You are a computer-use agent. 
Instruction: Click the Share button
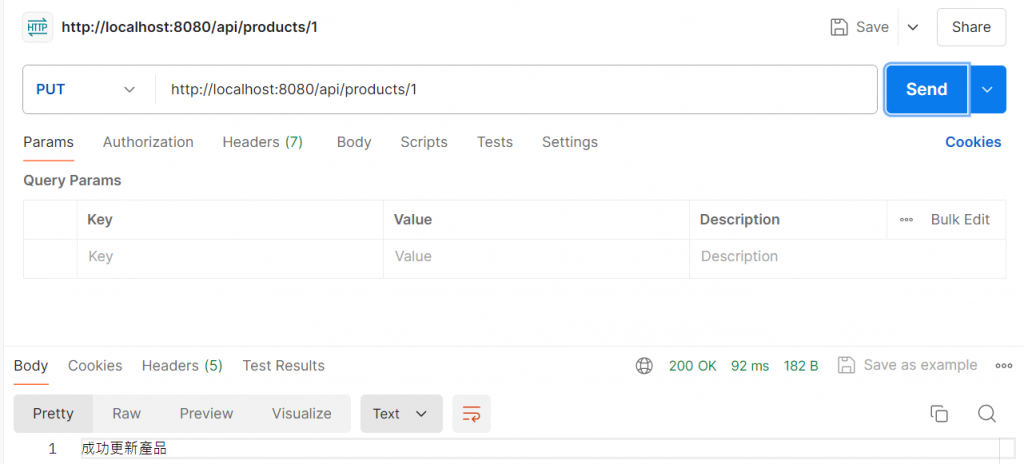point(971,27)
